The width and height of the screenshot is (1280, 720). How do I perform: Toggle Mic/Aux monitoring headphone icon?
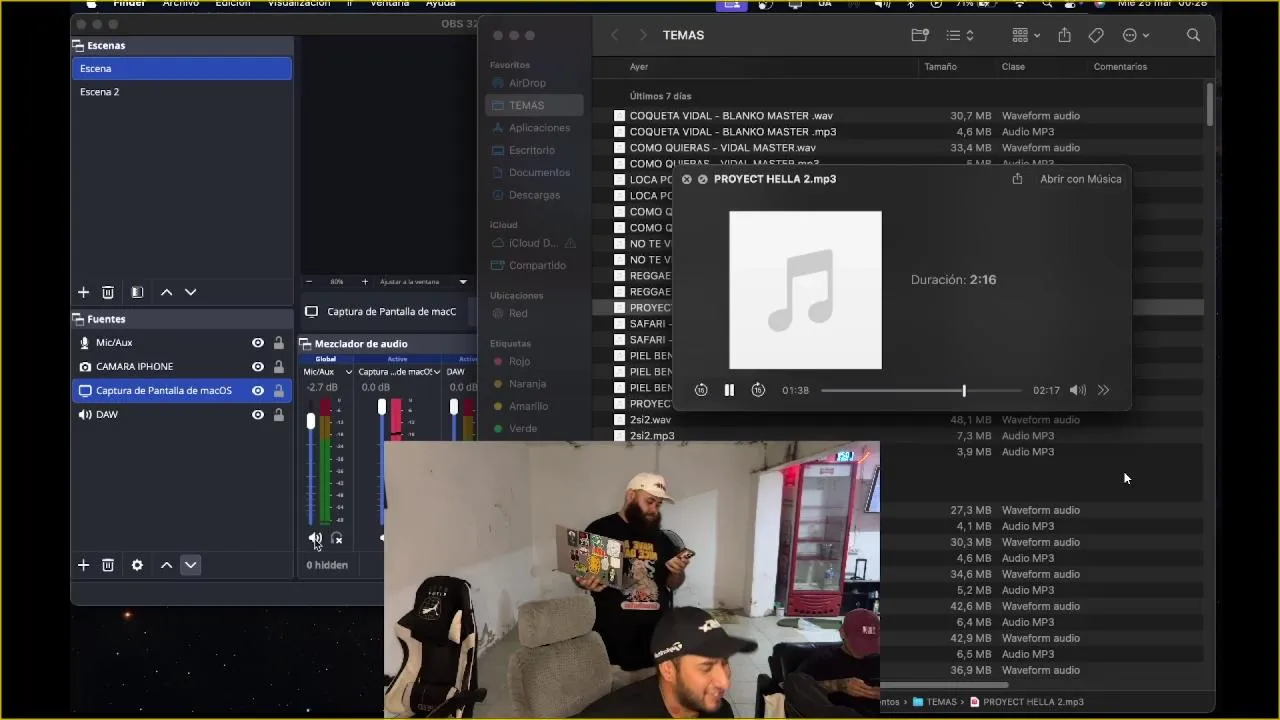pos(337,539)
